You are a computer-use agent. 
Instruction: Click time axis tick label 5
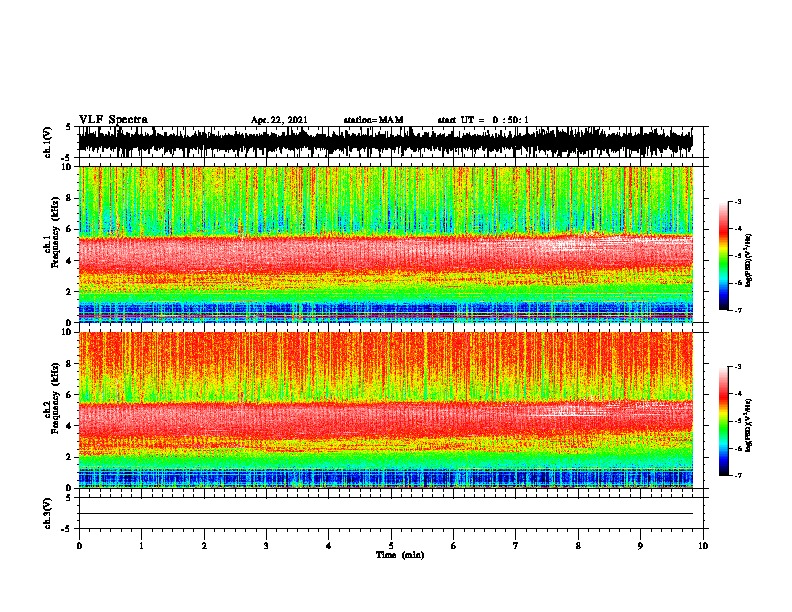tap(391, 546)
